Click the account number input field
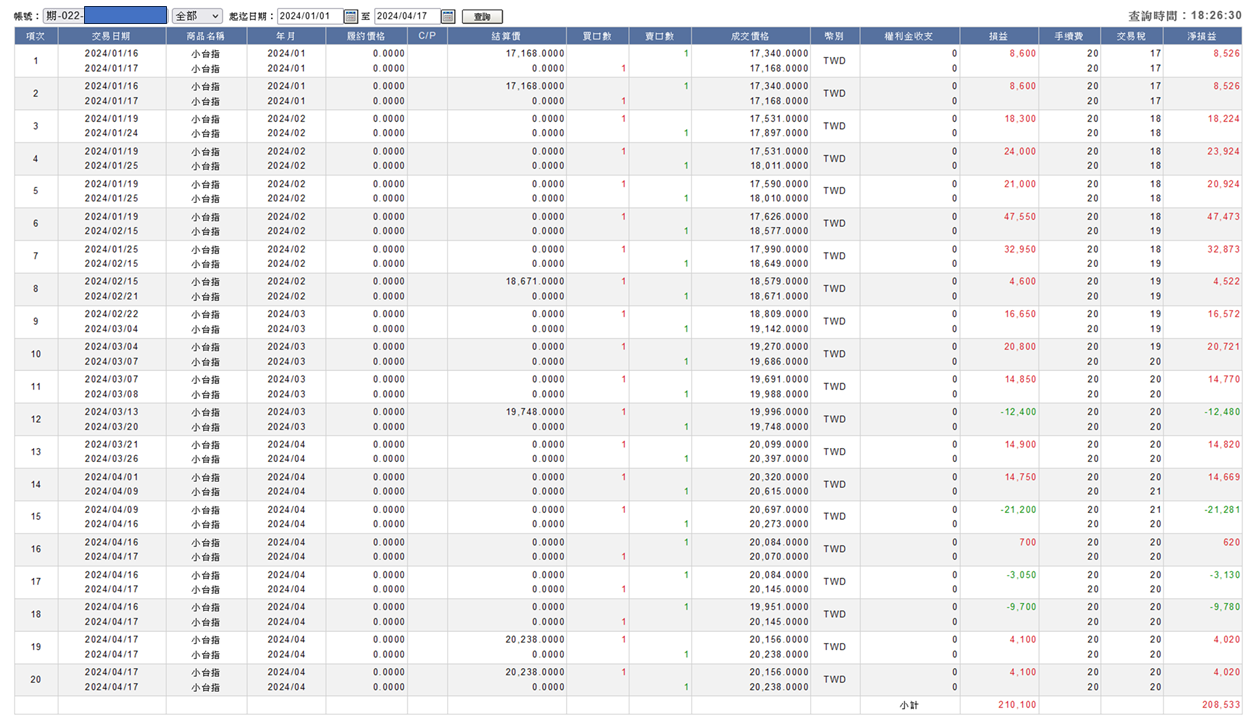Image resolution: width=1258 pixels, height=720 pixels. pyautogui.click(x=105, y=16)
